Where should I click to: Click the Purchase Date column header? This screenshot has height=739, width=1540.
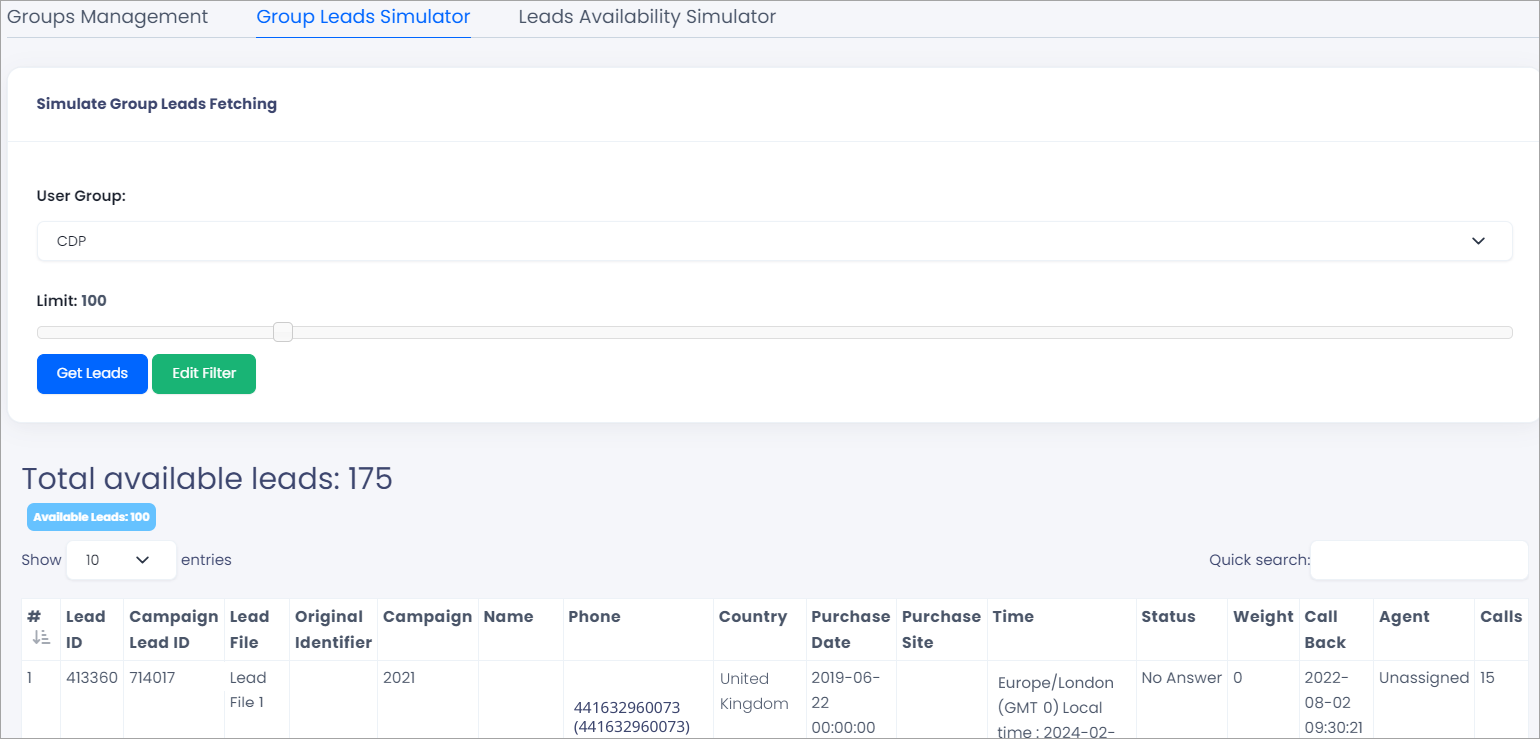(x=850, y=629)
